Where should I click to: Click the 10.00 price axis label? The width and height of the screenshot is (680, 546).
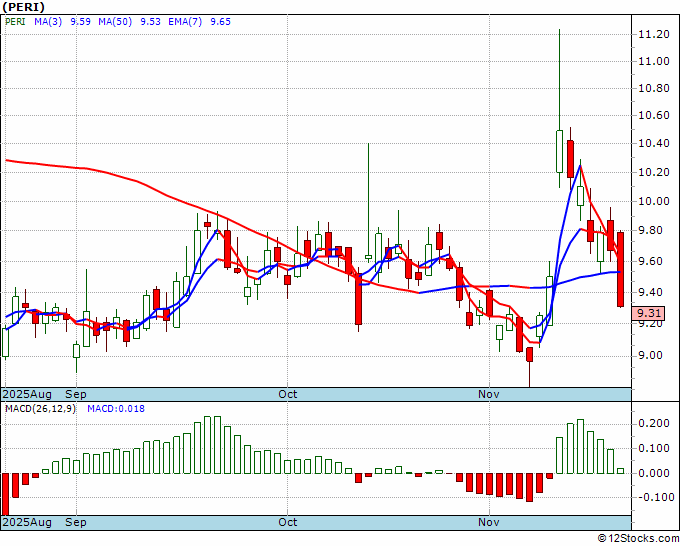pyautogui.click(x=654, y=201)
